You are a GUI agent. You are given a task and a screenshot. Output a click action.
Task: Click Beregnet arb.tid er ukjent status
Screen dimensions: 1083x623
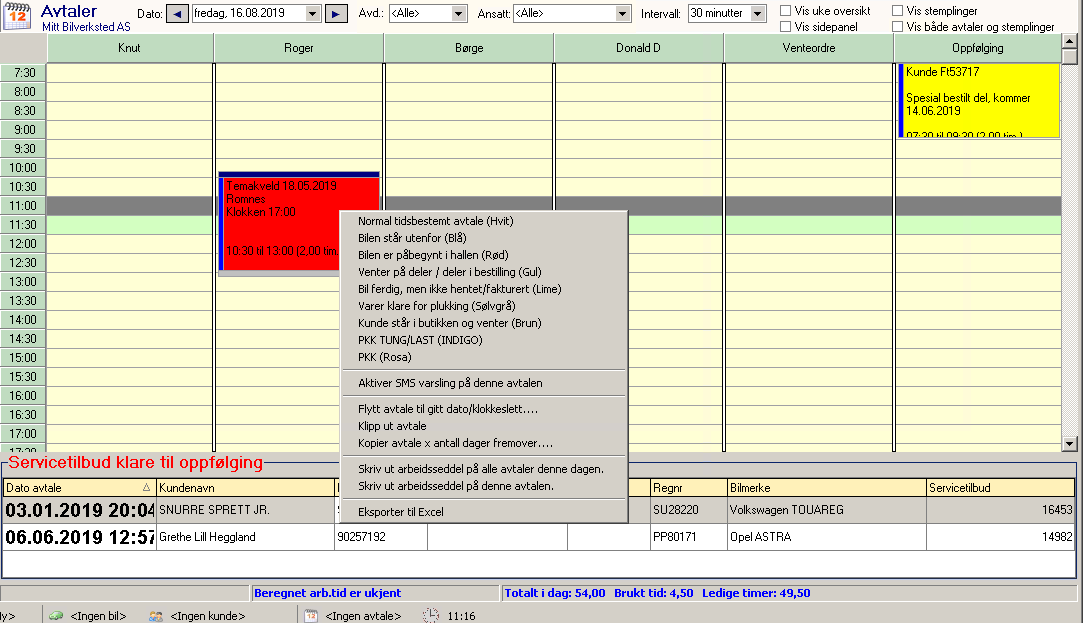pyautogui.click(x=327, y=593)
